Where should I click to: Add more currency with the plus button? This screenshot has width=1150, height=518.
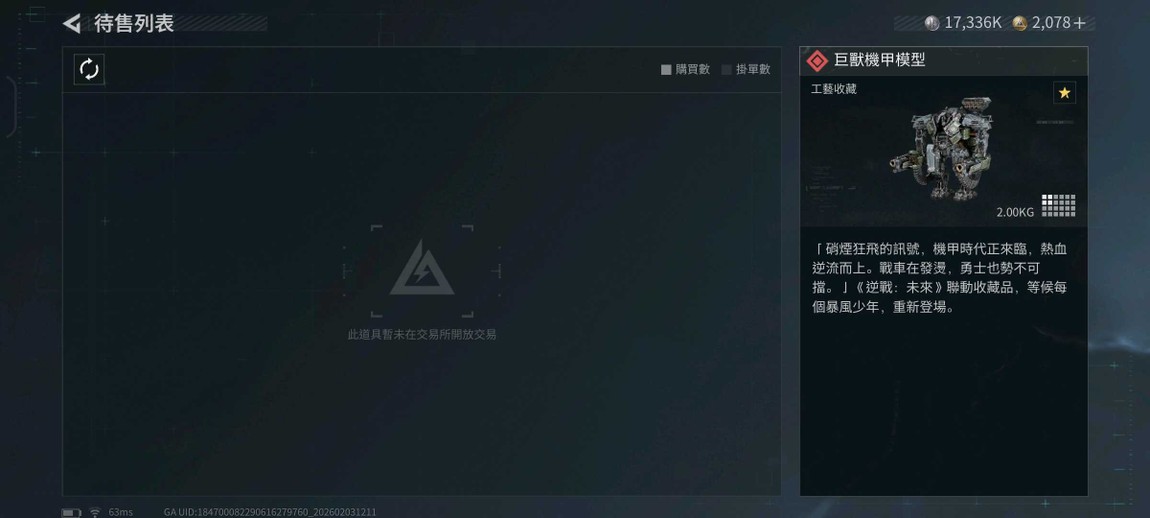click(x=1079, y=23)
